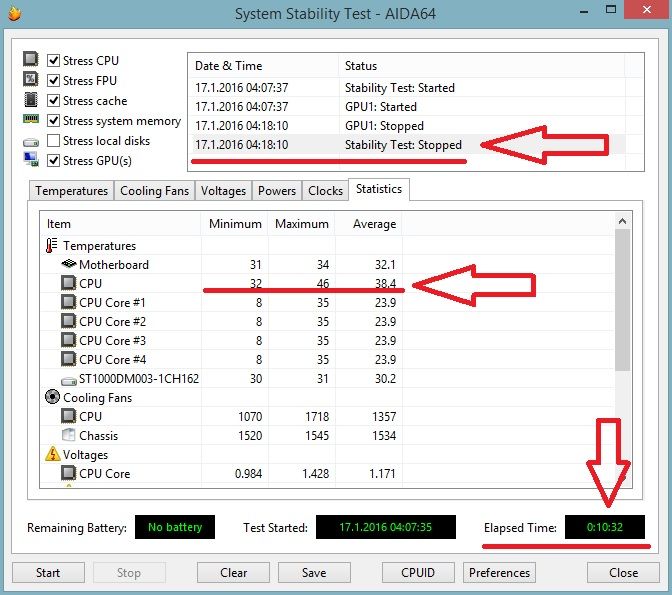
Task: Click the Chassis case icon
Action: coord(69,435)
